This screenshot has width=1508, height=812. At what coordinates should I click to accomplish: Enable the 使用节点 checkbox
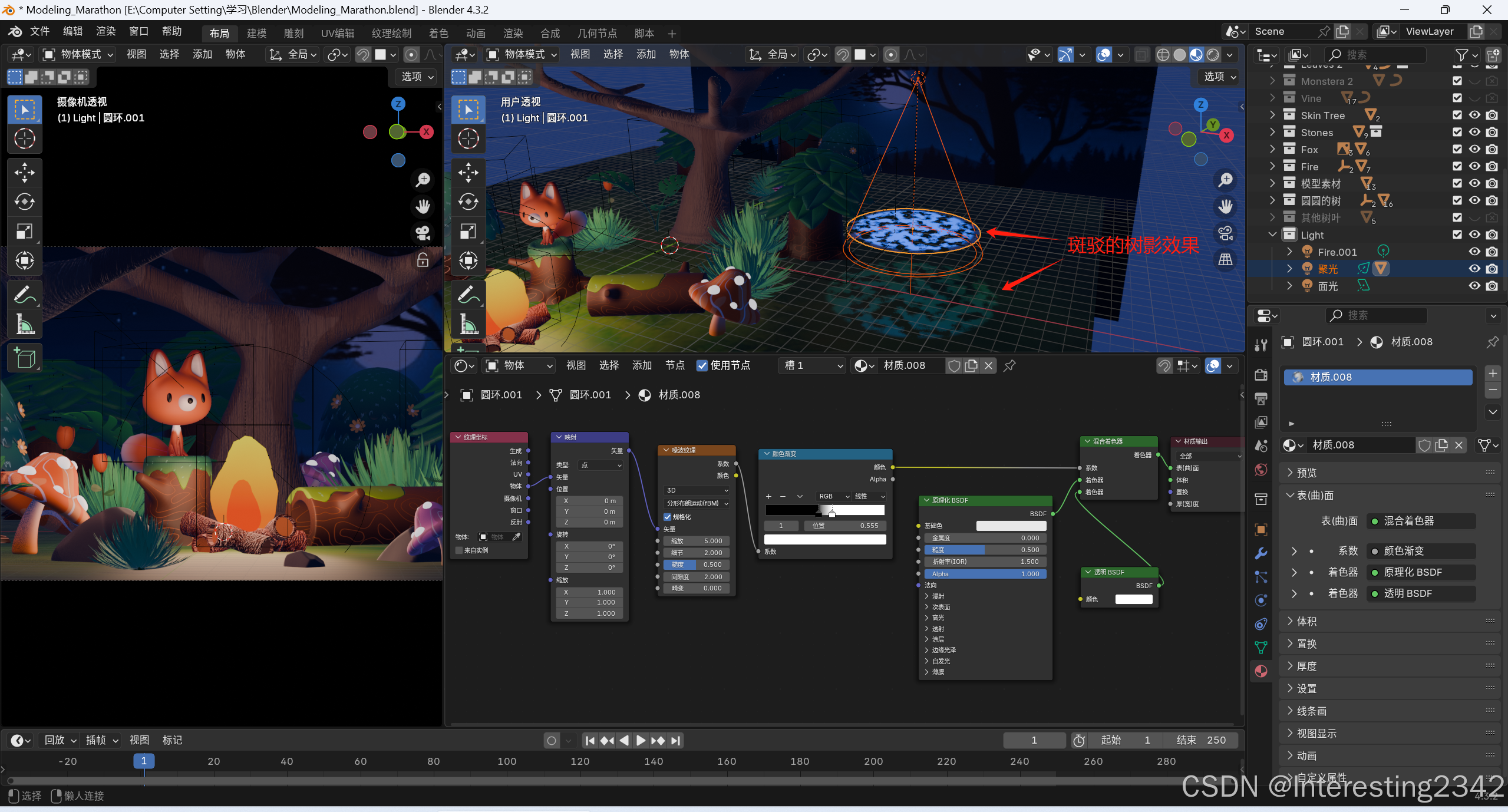tap(702, 365)
